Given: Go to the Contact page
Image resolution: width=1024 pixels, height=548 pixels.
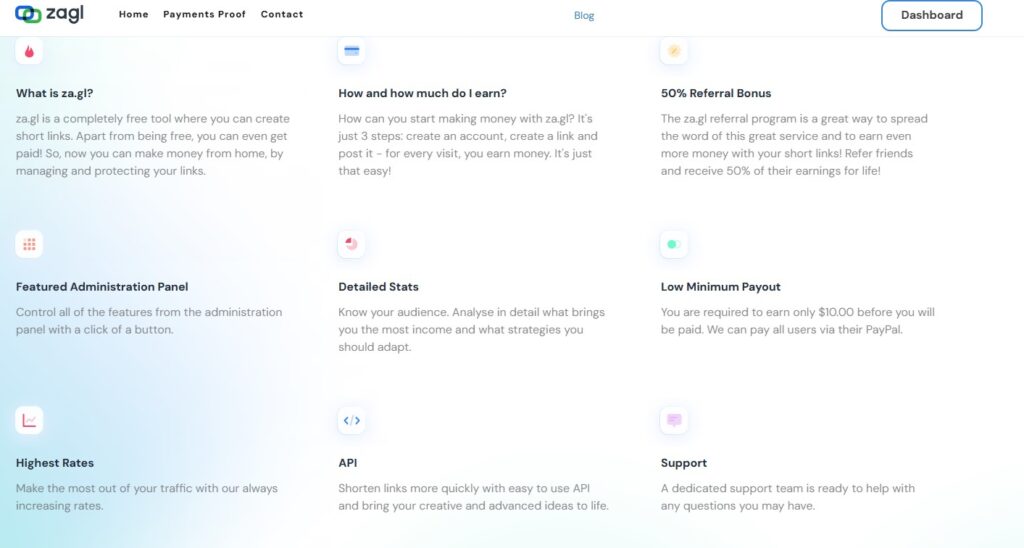Looking at the screenshot, I should [x=282, y=14].
